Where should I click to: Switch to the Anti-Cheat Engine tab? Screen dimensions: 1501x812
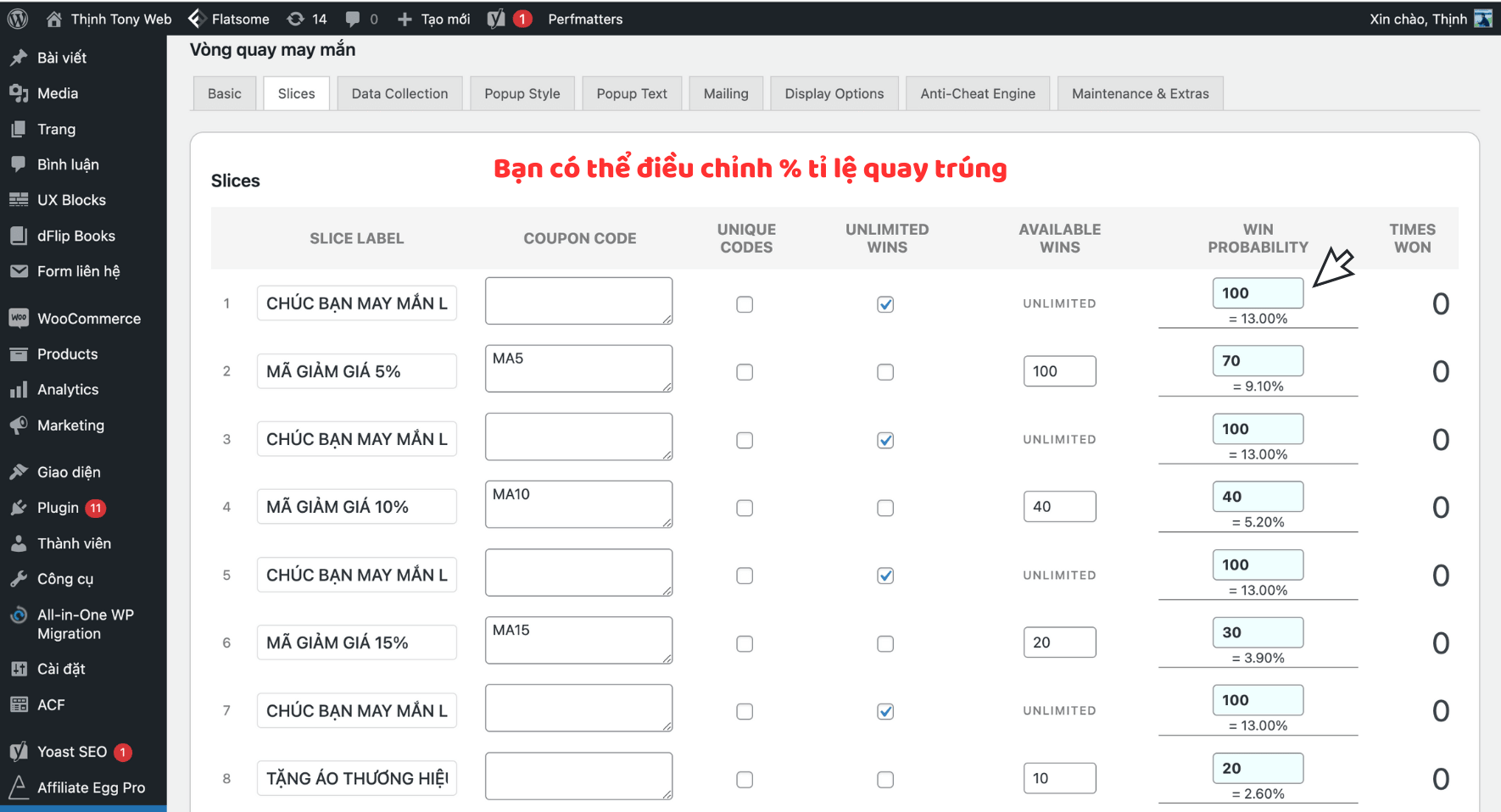978,93
